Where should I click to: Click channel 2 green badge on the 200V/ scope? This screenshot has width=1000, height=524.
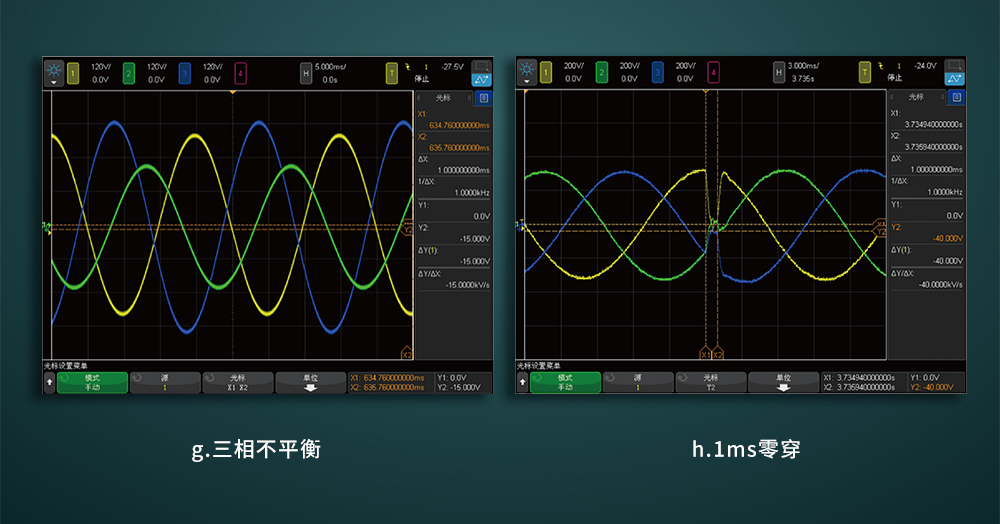click(601, 72)
